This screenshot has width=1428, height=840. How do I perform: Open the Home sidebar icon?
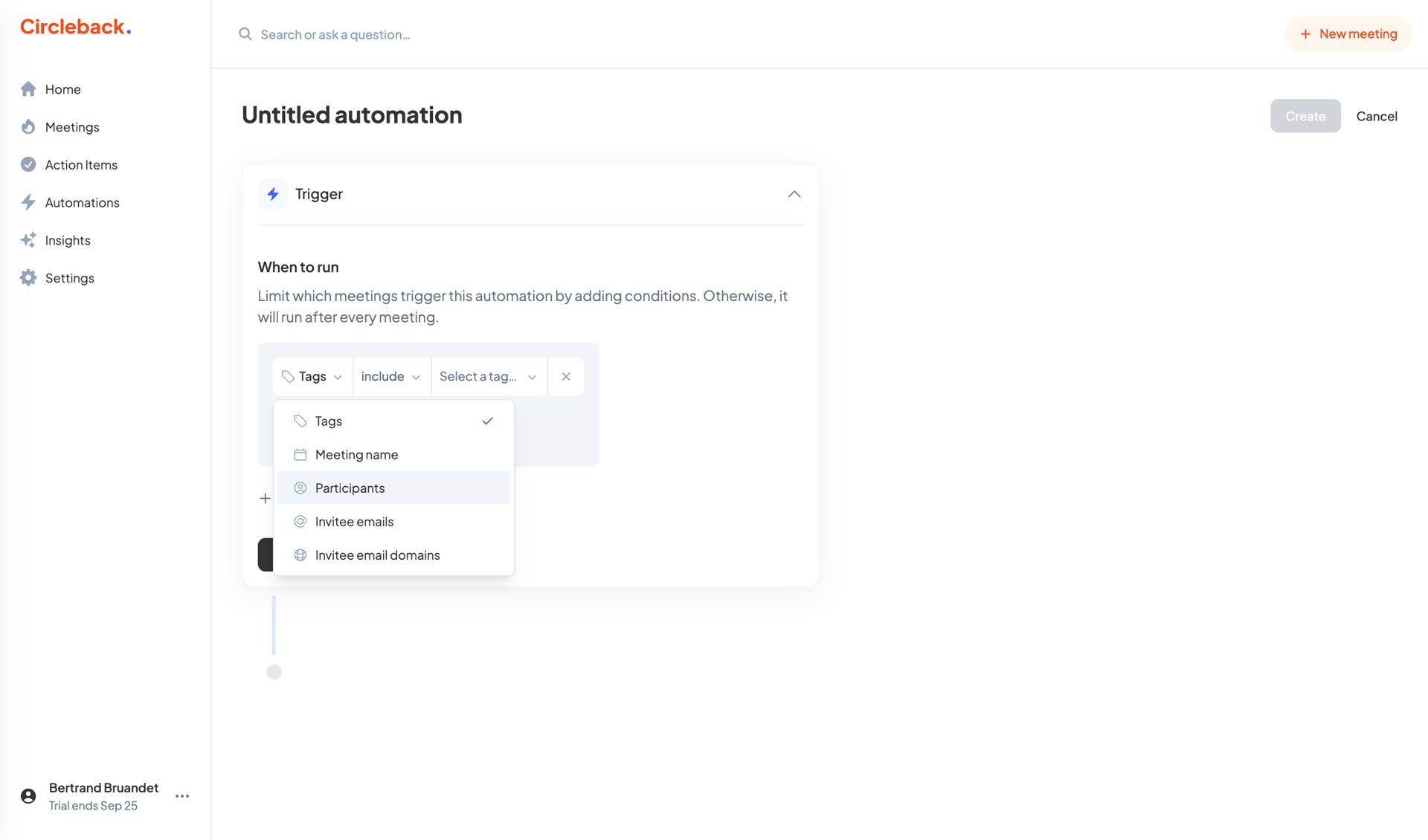click(x=28, y=88)
